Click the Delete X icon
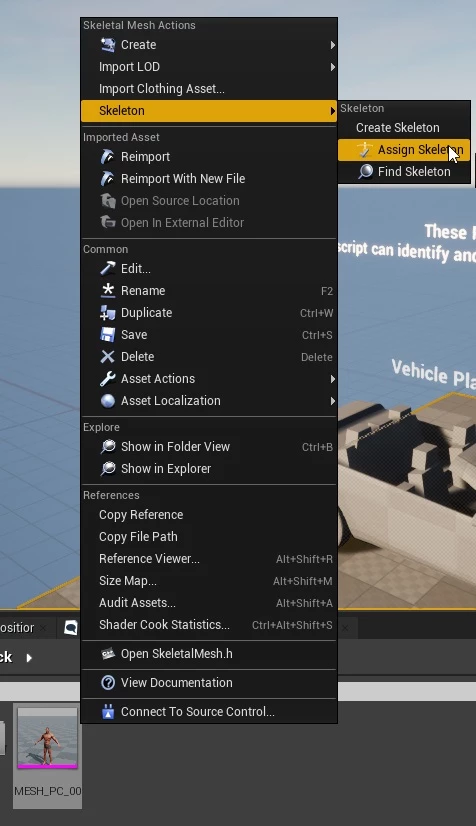 point(107,357)
